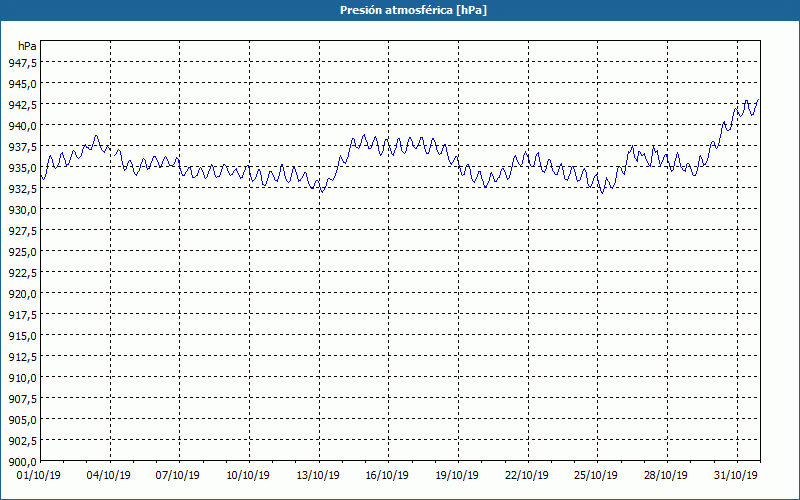This screenshot has width=800, height=500.
Task: Select the 930,0 y-axis label
Action: [x=22, y=209]
